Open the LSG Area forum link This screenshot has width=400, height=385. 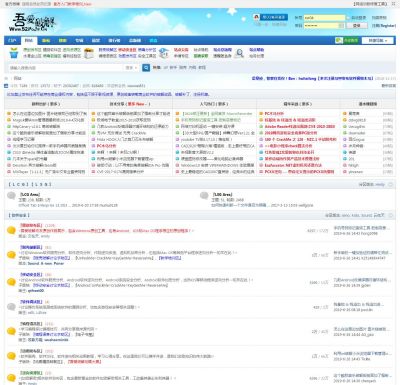click(222, 194)
